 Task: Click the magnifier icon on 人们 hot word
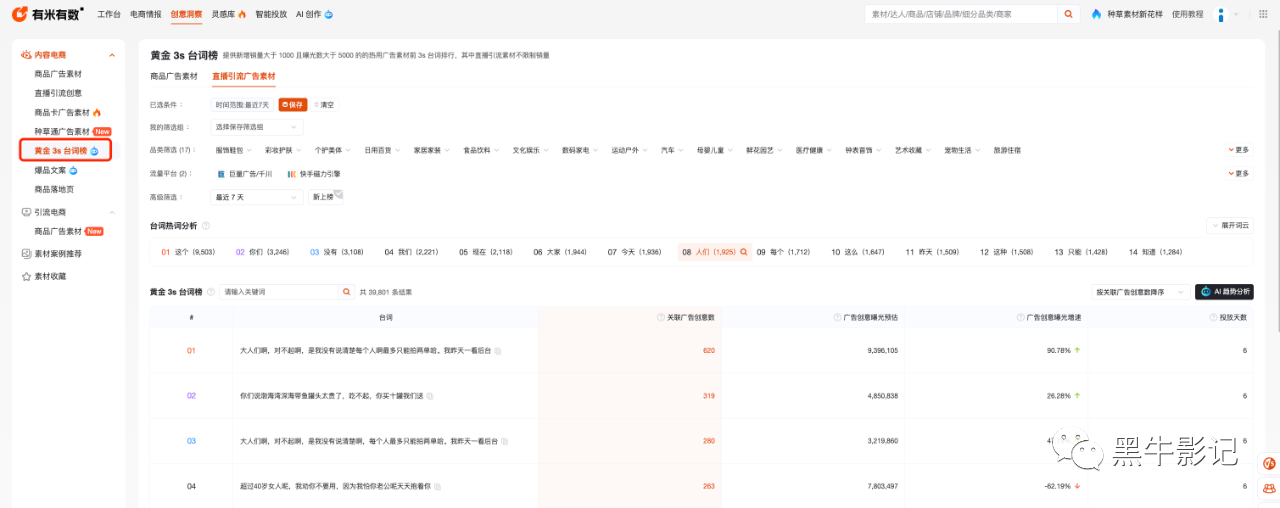743,252
